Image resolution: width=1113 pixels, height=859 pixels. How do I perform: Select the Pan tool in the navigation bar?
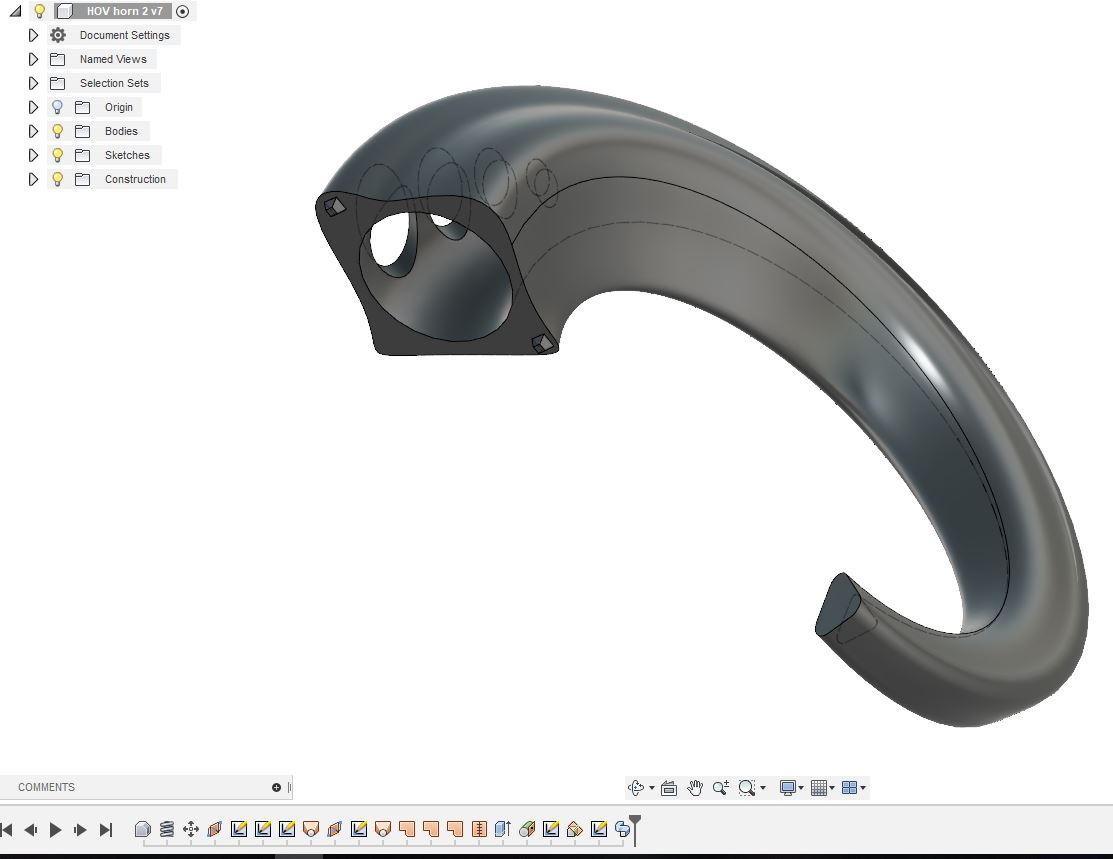pyautogui.click(x=696, y=787)
